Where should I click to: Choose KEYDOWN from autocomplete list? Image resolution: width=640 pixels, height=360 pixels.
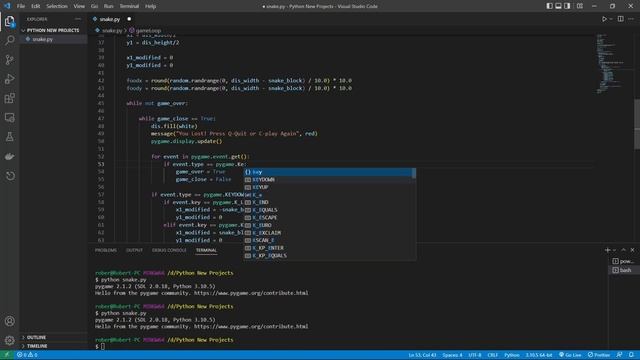tap(329, 180)
